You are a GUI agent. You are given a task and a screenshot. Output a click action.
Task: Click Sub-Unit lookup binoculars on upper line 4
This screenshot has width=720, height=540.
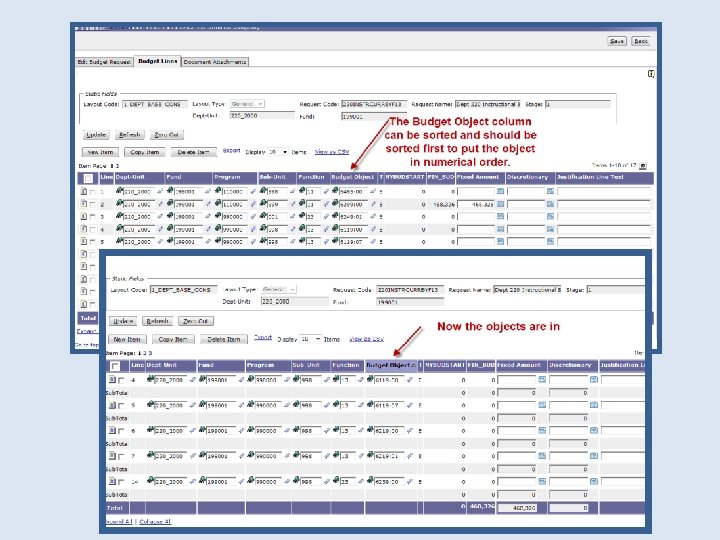(x=263, y=228)
